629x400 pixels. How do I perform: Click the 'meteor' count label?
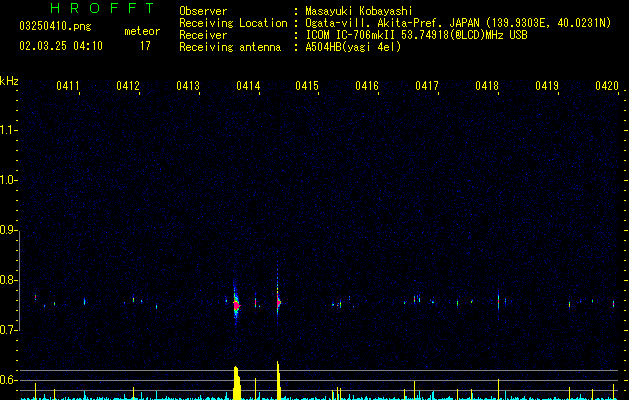pyautogui.click(x=142, y=31)
